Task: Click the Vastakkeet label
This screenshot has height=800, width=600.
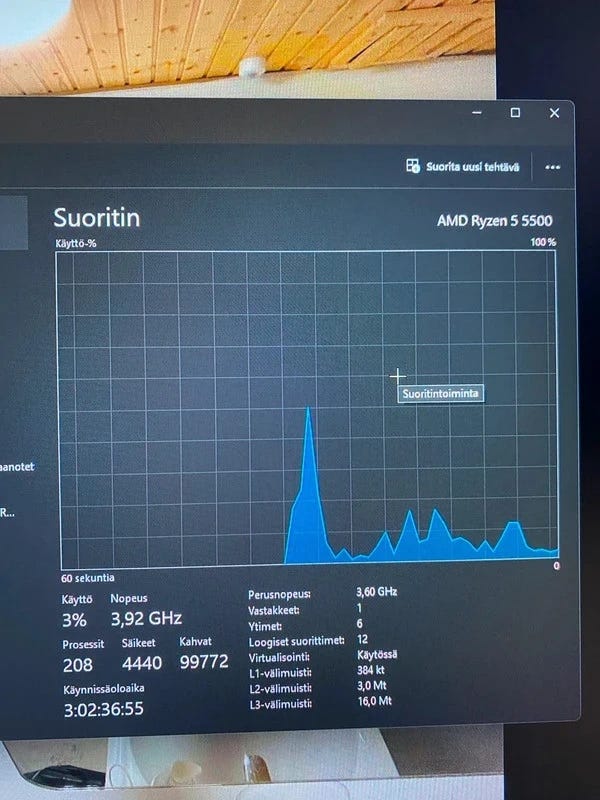Action: pyautogui.click(x=274, y=610)
